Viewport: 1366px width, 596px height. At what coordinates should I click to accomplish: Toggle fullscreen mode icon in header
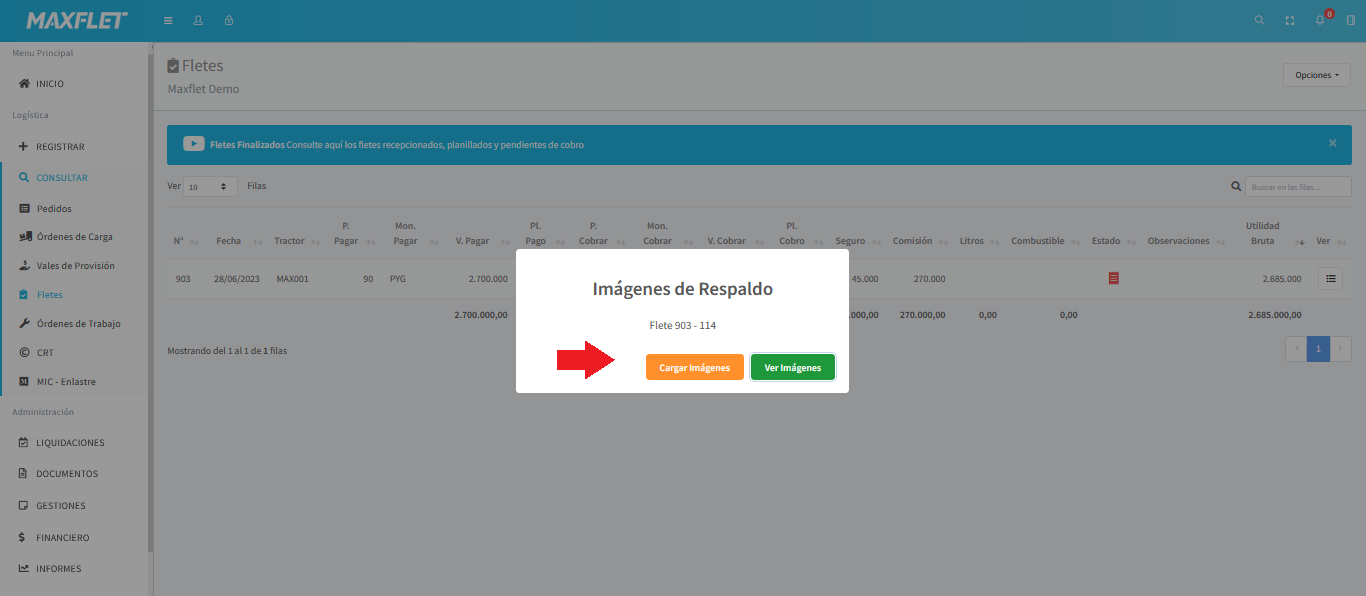click(1290, 21)
